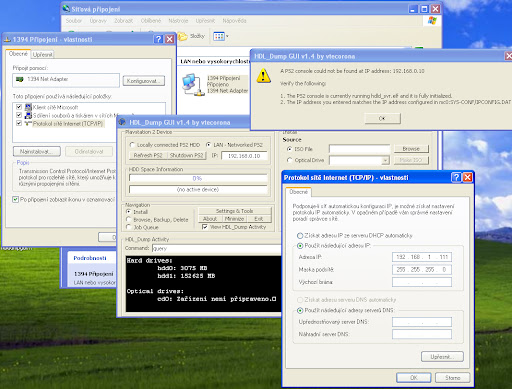Close the 1394 Připojení properties window

[x=170, y=39]
